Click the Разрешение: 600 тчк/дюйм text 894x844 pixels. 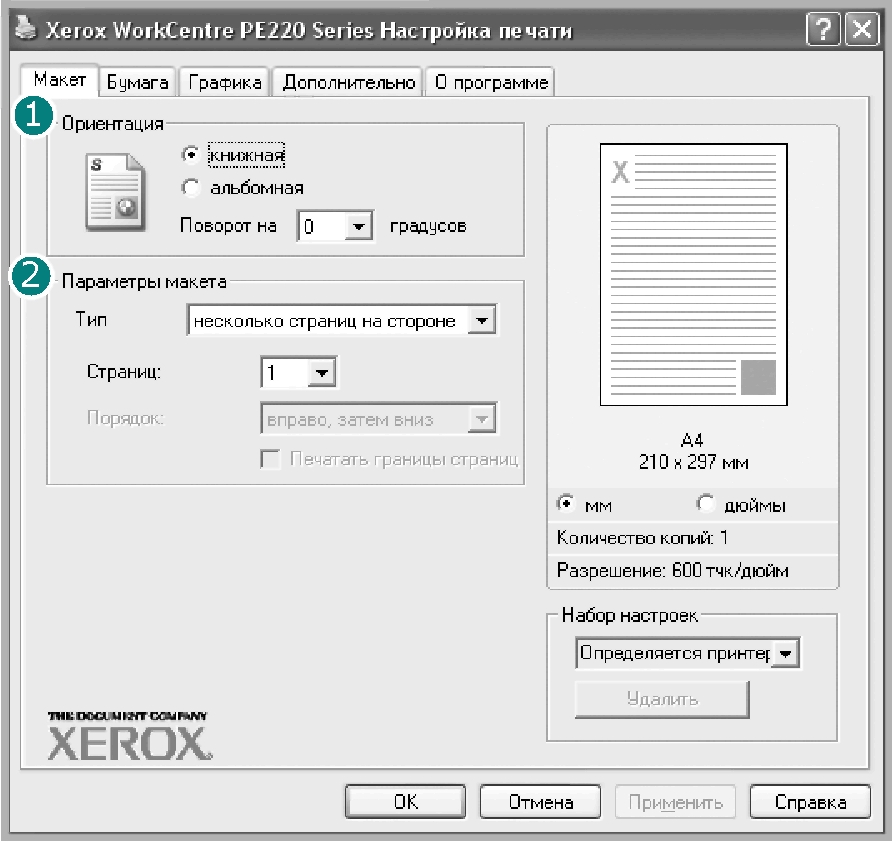click(673, 570)
